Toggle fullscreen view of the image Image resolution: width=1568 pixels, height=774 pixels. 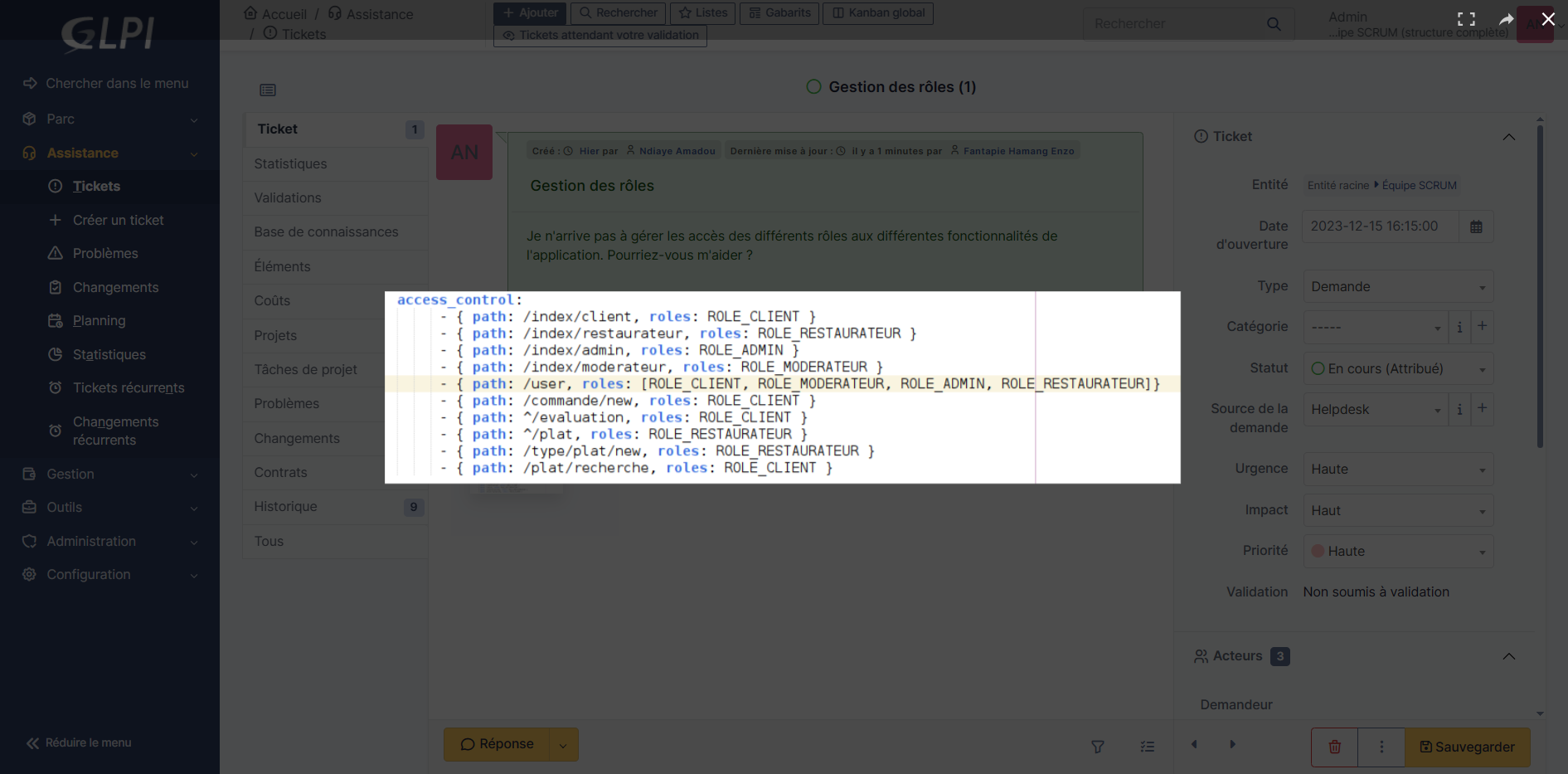(x=1466, y=19)
